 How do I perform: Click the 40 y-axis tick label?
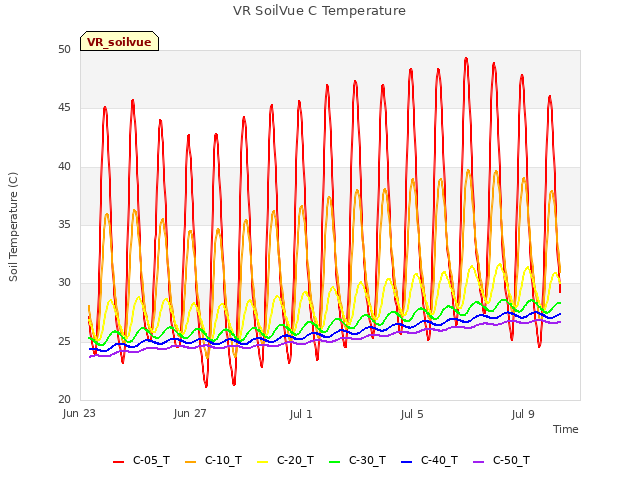coord(64,166)
